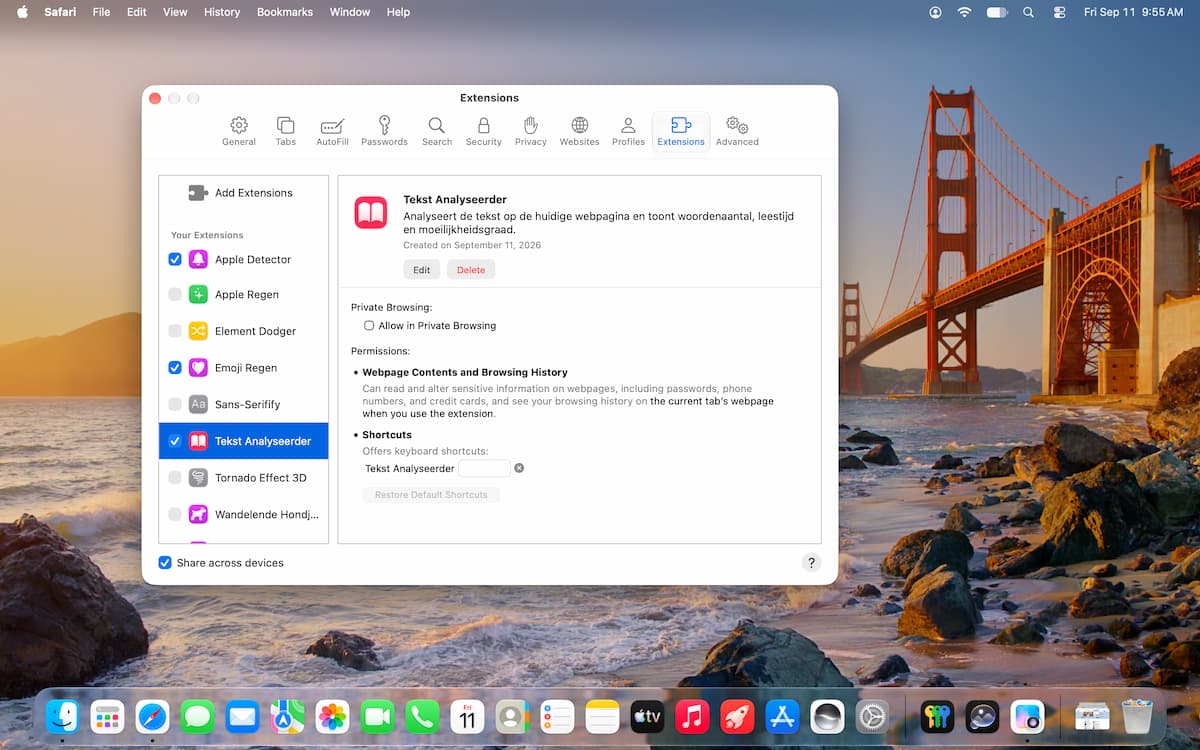Open Music from the Dock
This screenshot has height=750, width=1200.
point(692,716)
